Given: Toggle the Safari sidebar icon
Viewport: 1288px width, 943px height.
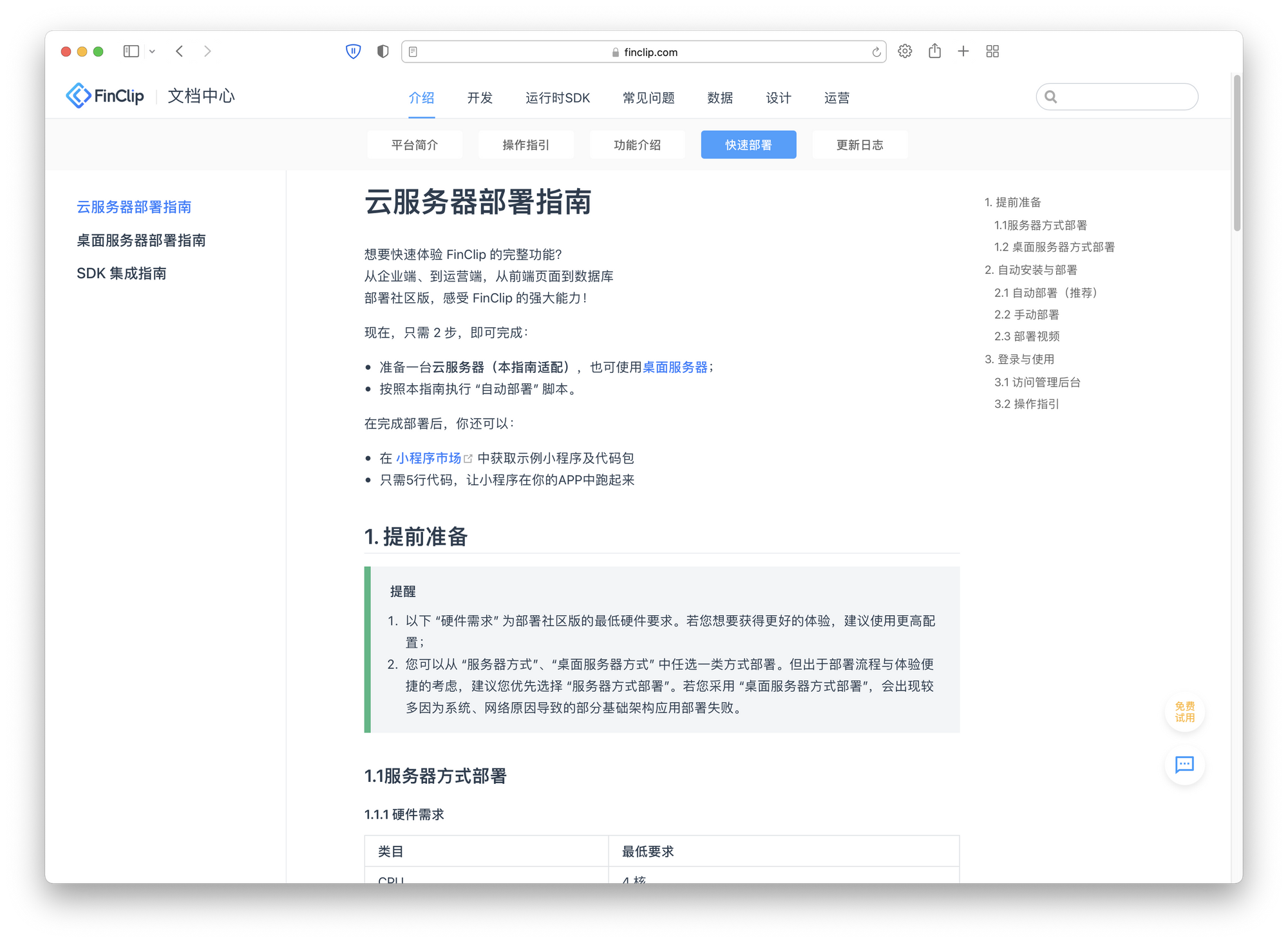Looking at the screenshot, I should (131, 52).
